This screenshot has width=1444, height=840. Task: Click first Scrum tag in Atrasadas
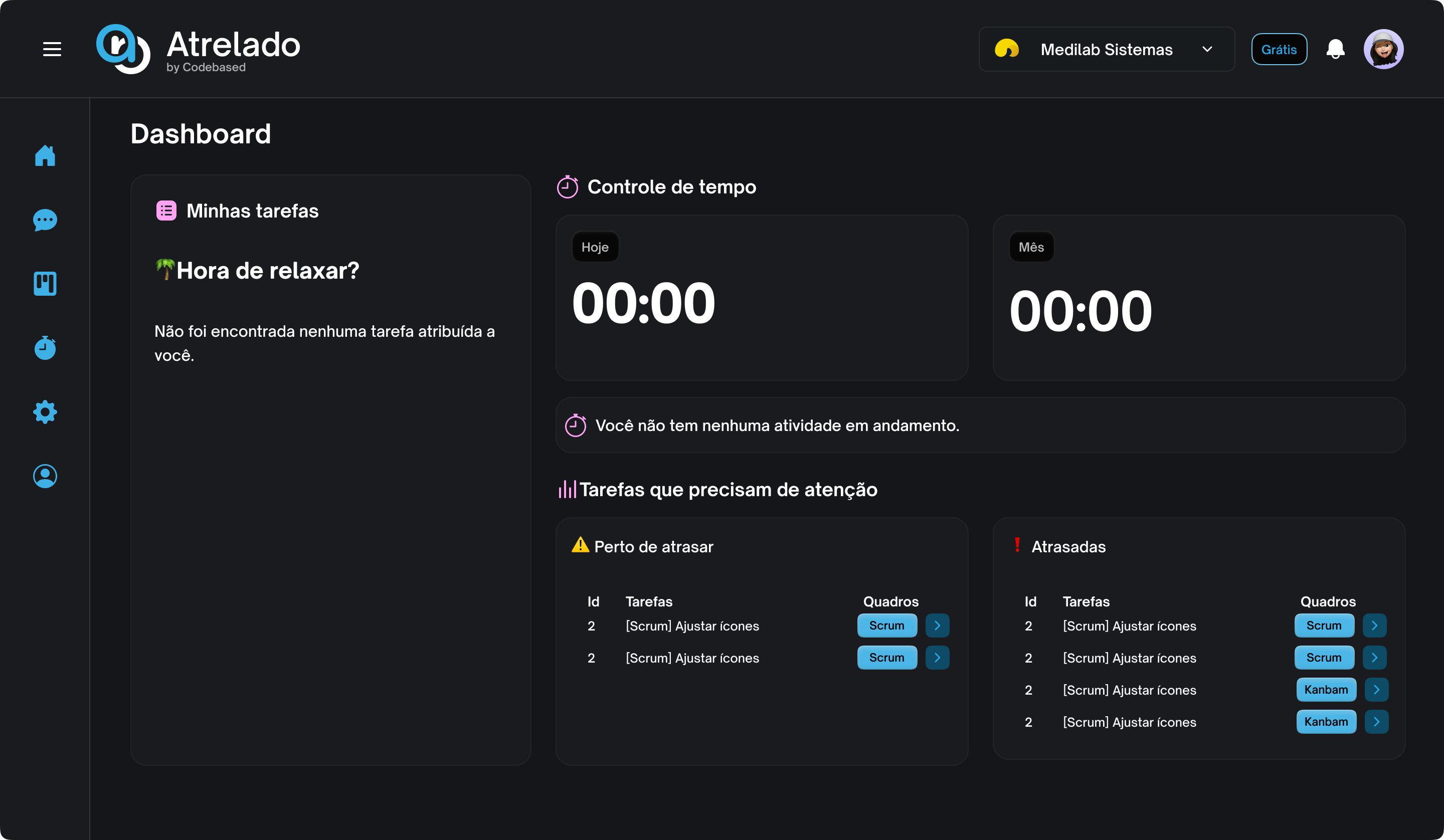[1324, 625]
